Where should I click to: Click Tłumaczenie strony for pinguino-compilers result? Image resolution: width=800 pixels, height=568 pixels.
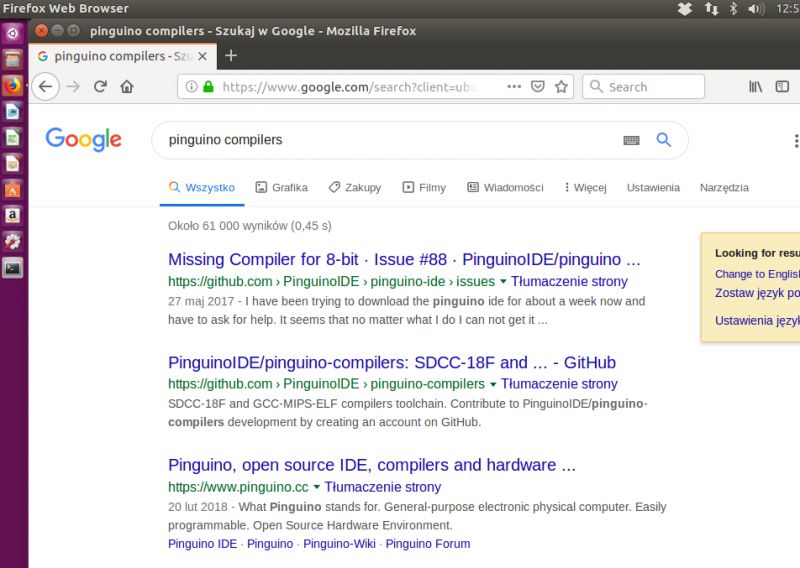tap(559, 384)
